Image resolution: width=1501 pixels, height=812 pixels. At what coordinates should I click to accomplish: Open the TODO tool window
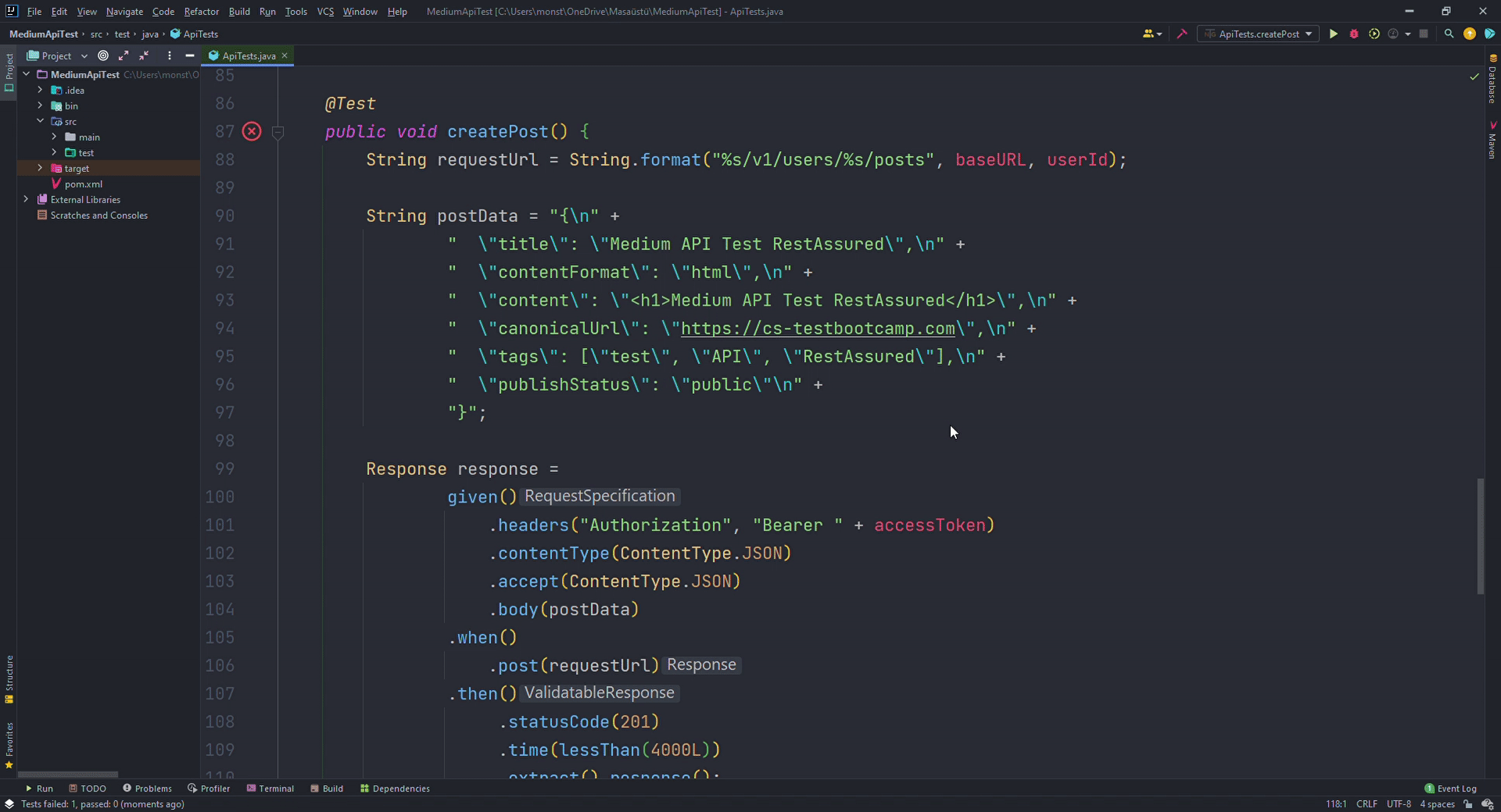point(88,789)
